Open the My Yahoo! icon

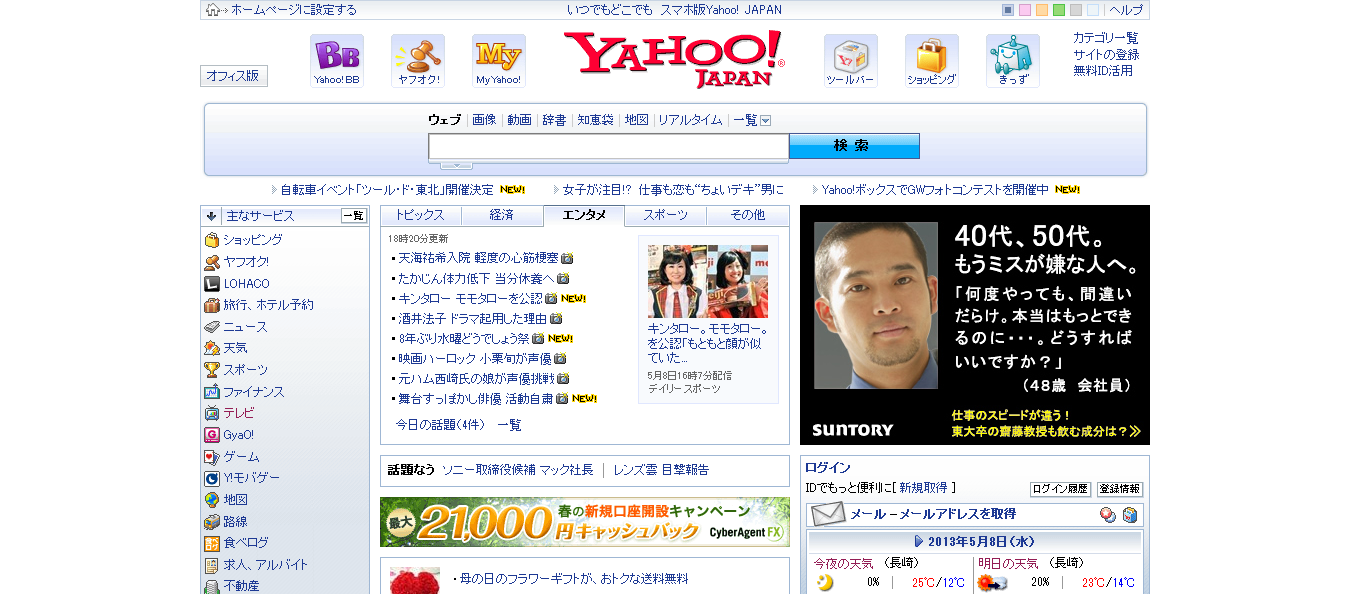click(498, 60)
